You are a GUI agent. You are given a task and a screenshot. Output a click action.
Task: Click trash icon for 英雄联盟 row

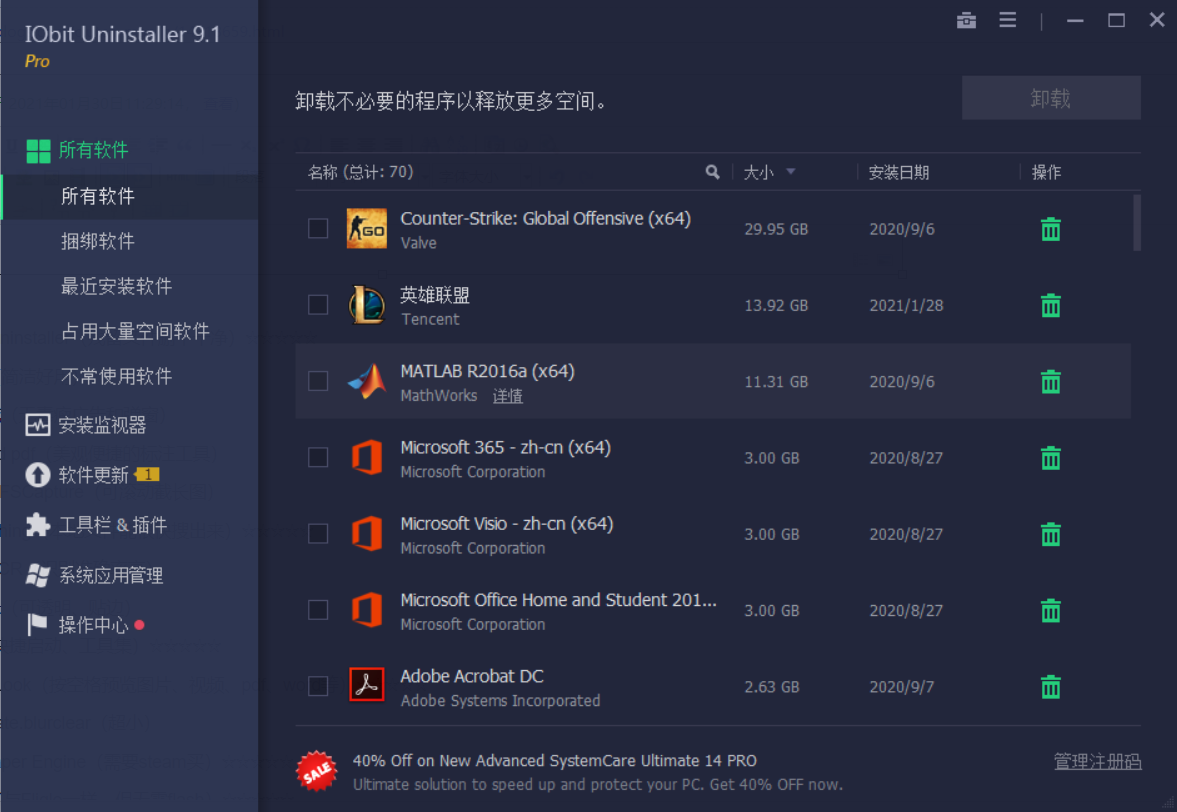tap(1050, 305)
